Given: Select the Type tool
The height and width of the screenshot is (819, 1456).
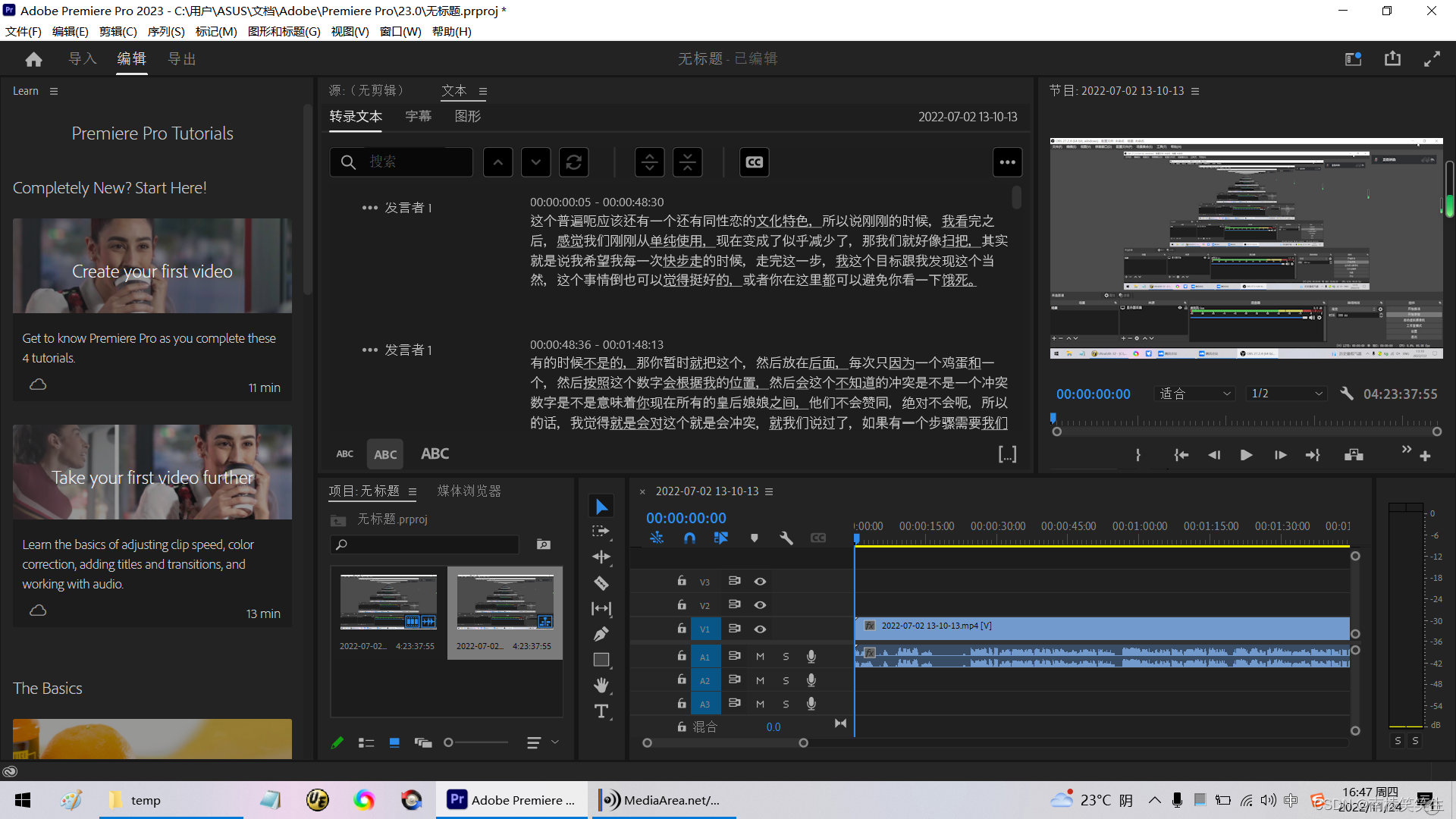Looking at the screenshot, I should (x=601, y=711).
